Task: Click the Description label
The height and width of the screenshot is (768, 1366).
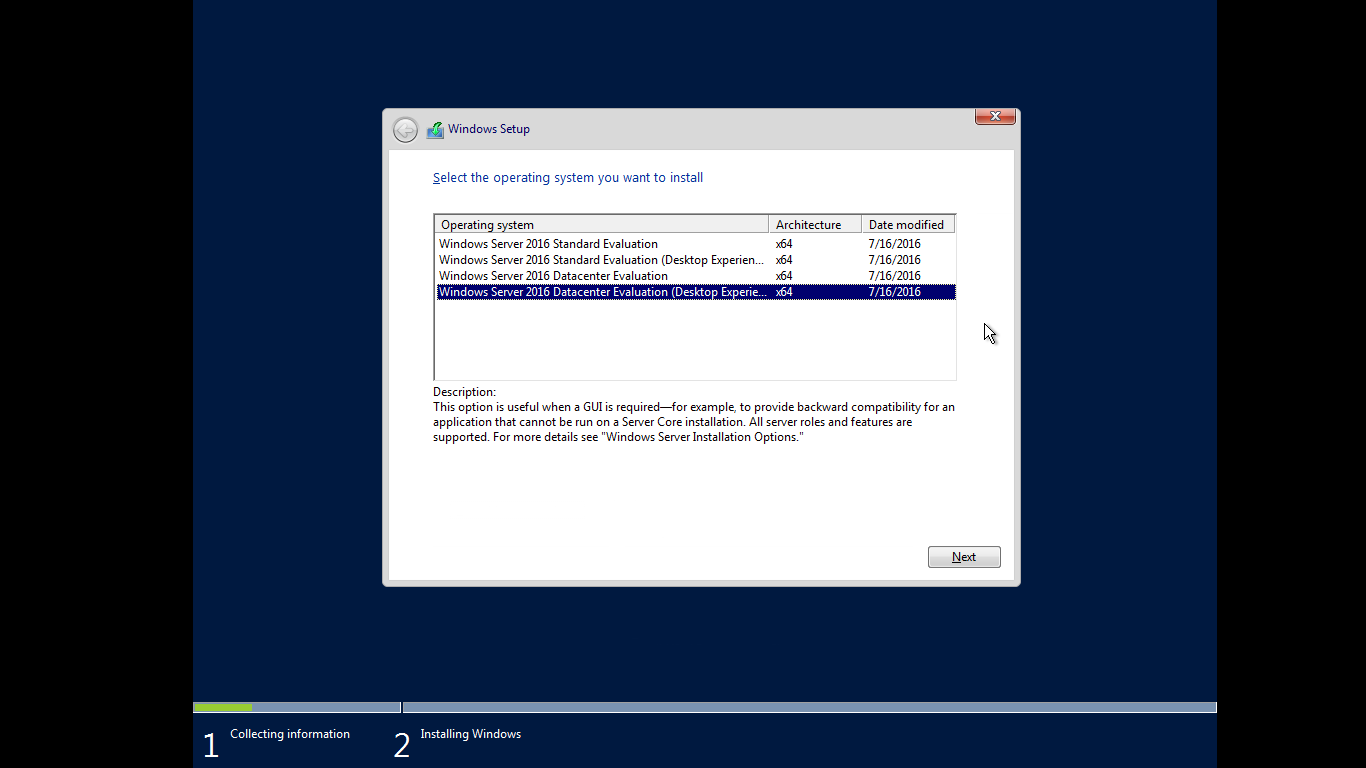Action: click(x=464, y=392)
